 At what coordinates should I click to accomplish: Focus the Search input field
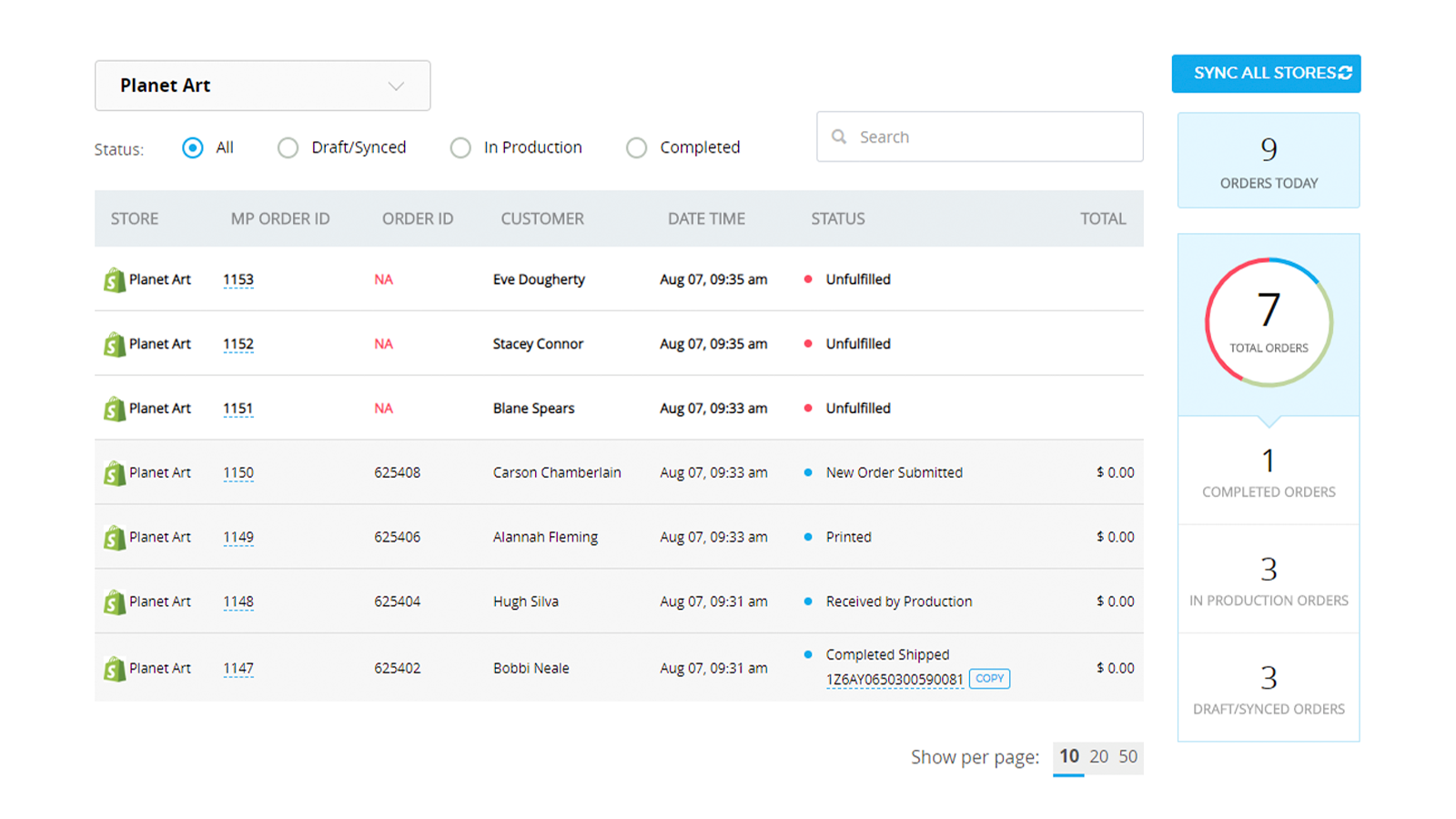(x=979, y=136)
